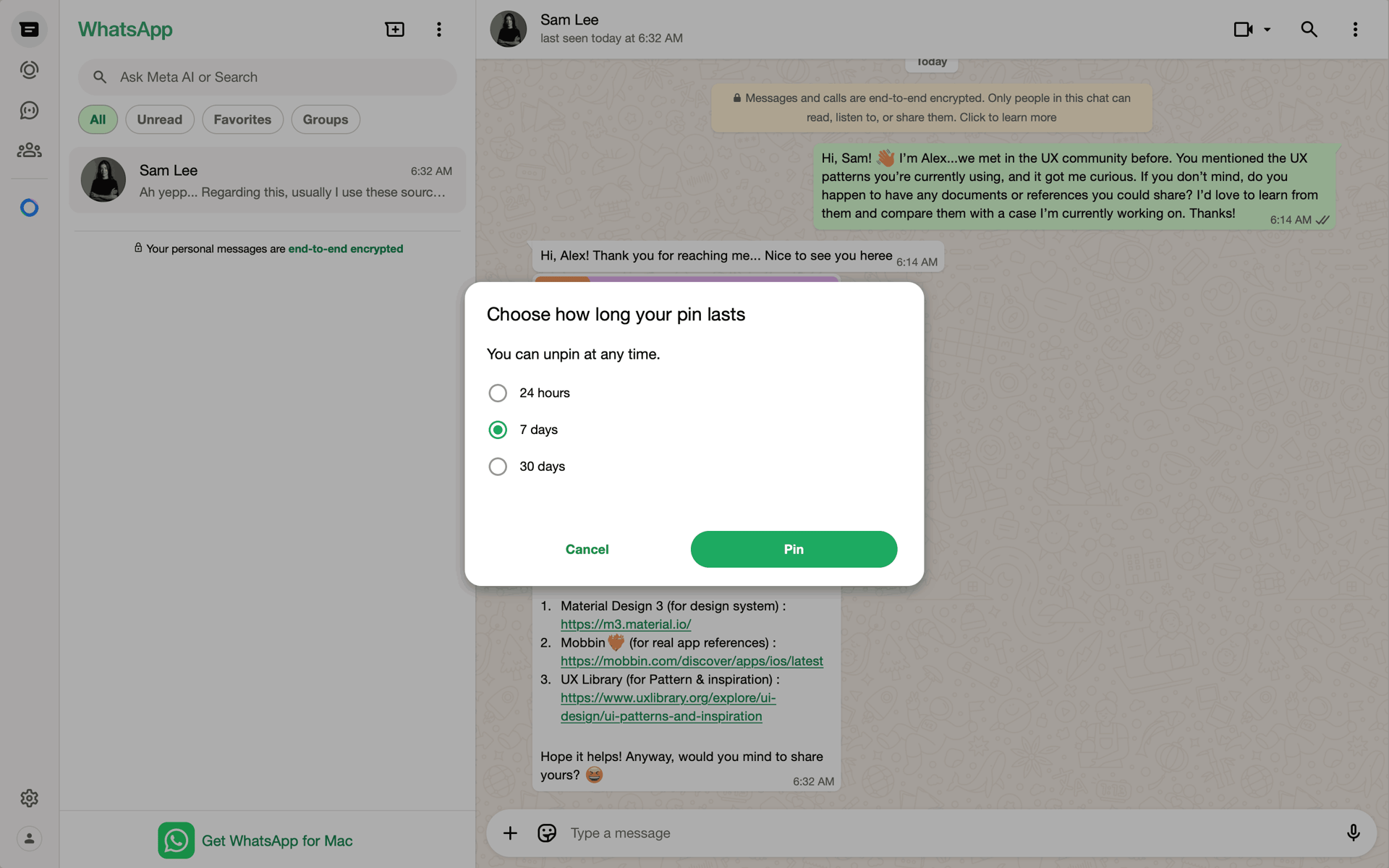Open the Chats icon in sidebar
This screenshot has height=868, width=1389.
pos(29,30)
